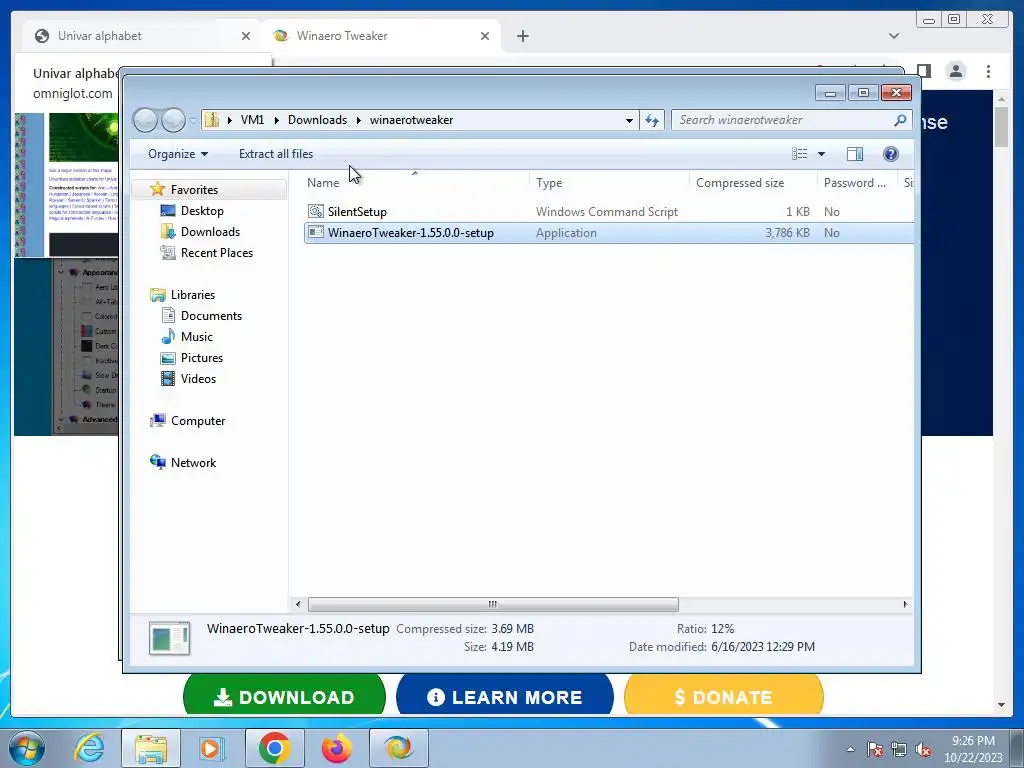Show hidden system tray icons
Screen dimensions: 1024x768
pos(850,749)
